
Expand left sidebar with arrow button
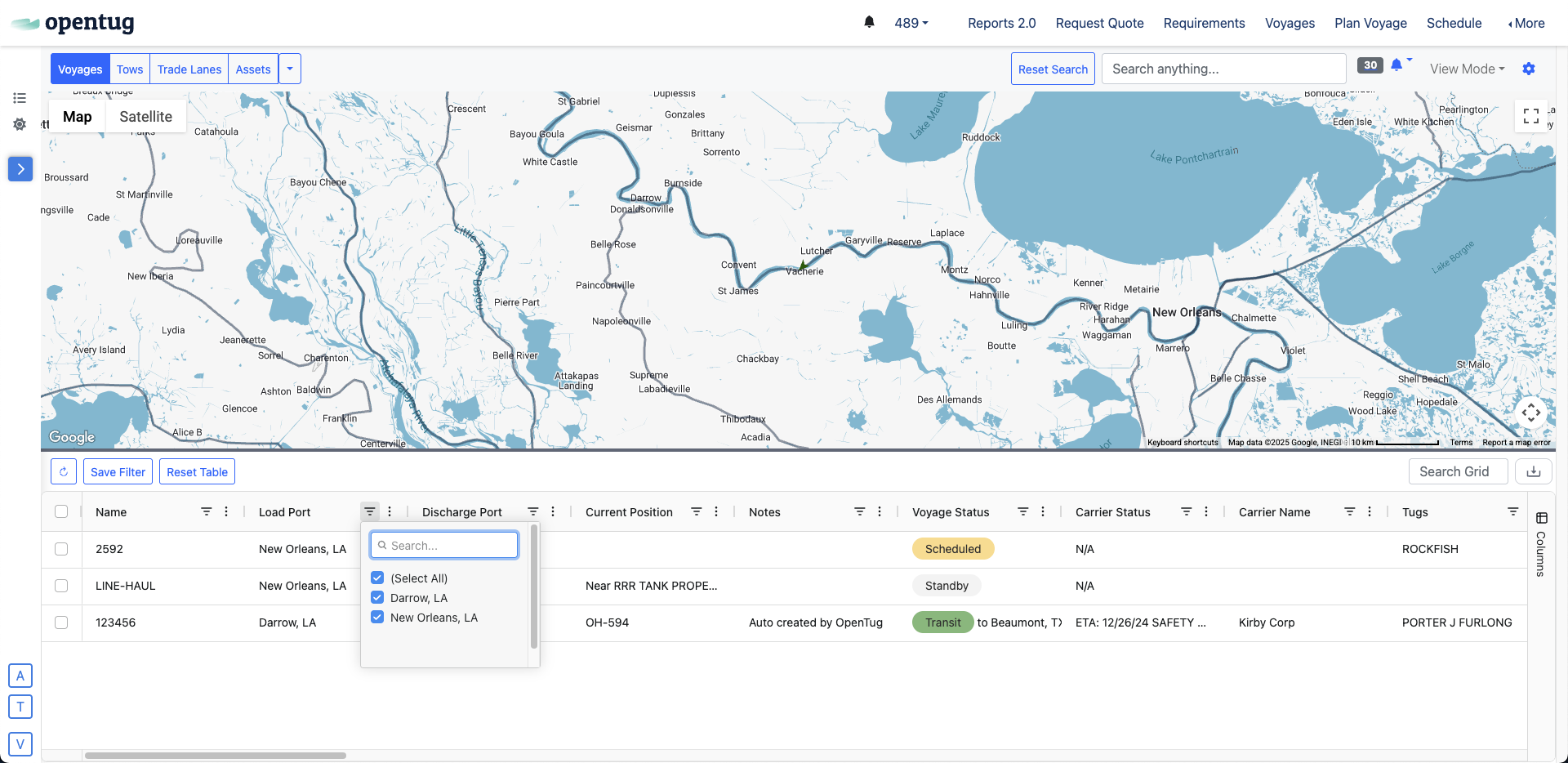[20, 169]
